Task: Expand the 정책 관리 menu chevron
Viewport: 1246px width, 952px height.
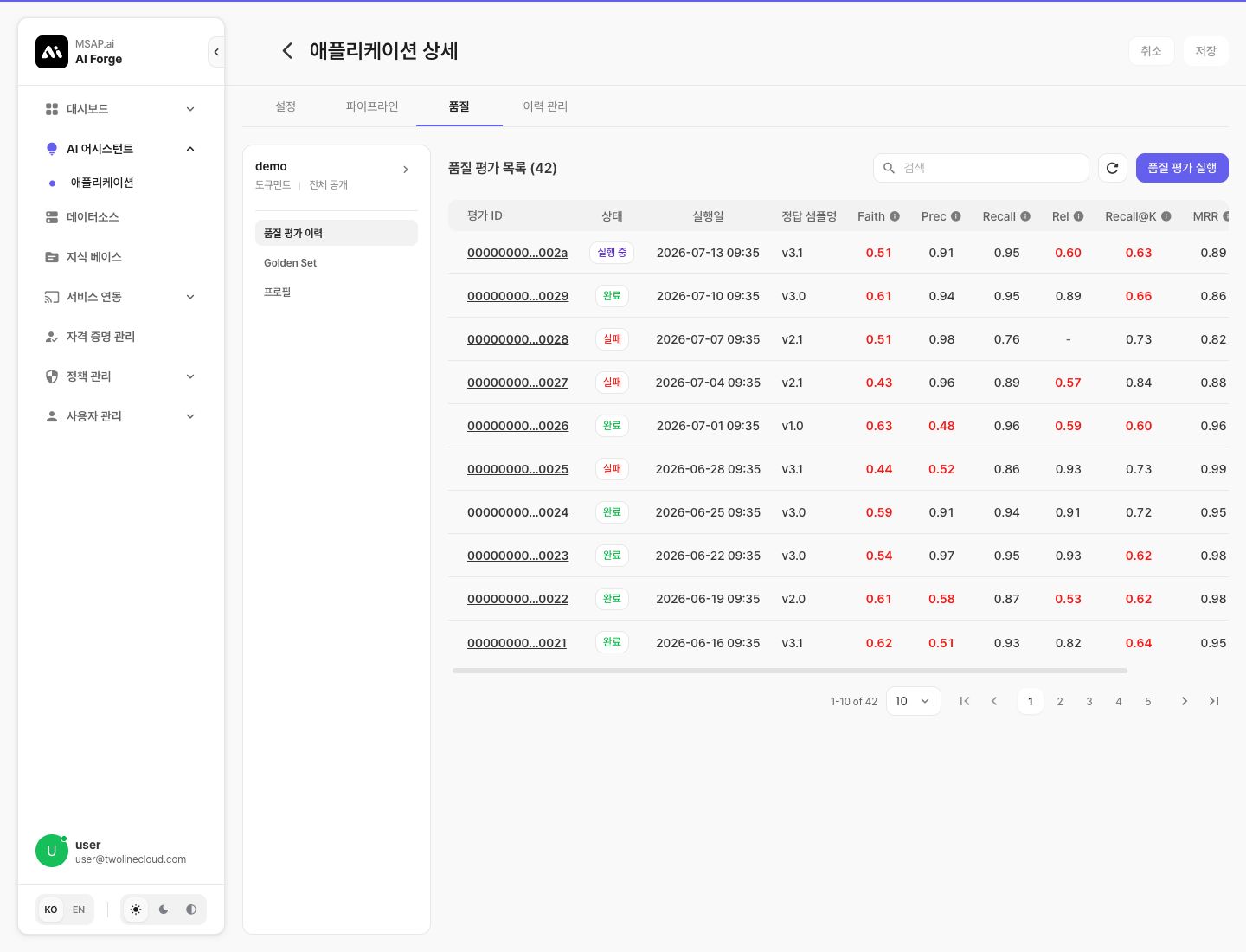Action: 190,376
